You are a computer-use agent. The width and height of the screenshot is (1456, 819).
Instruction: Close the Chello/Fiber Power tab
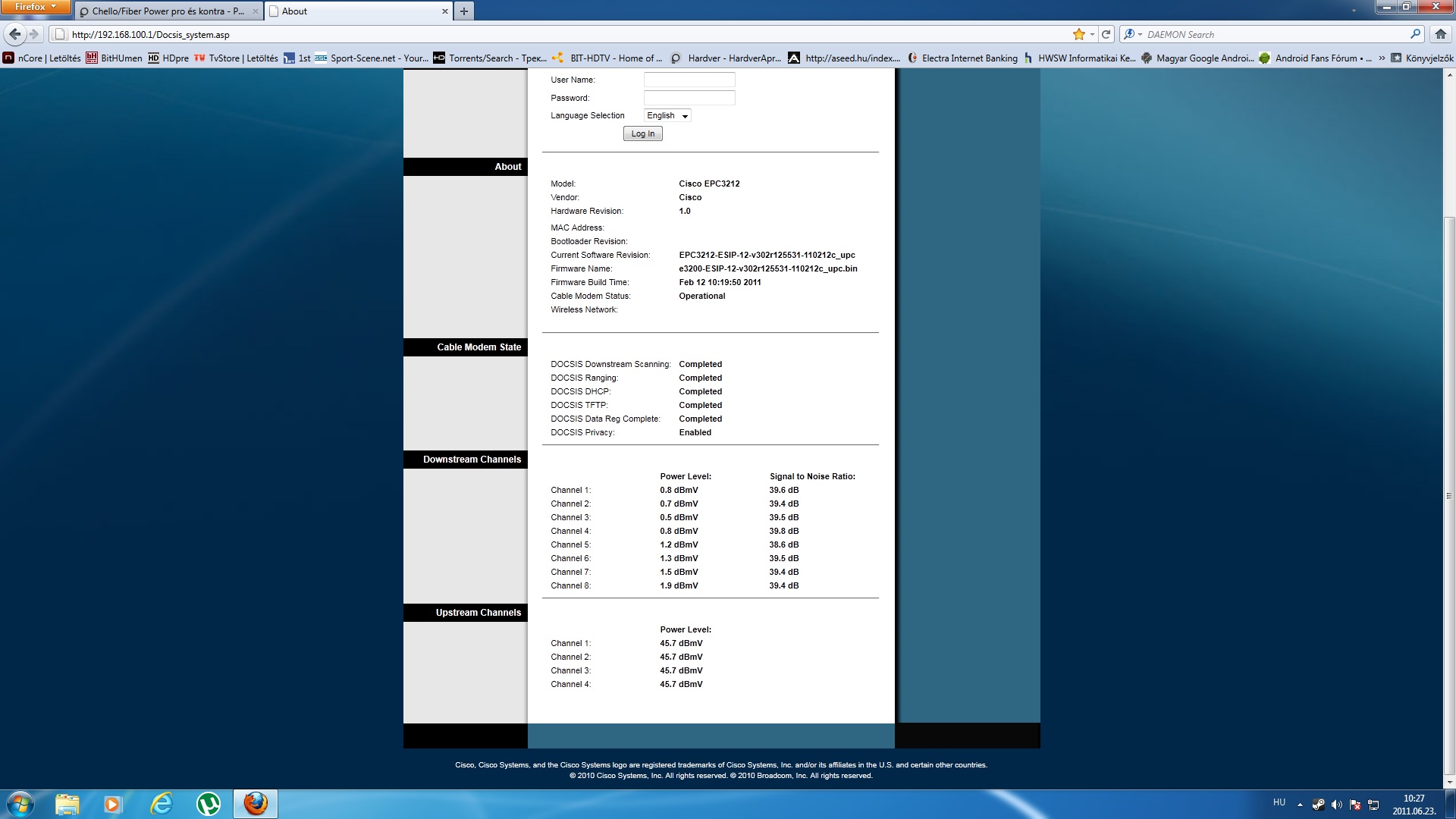tap(256, 11)
